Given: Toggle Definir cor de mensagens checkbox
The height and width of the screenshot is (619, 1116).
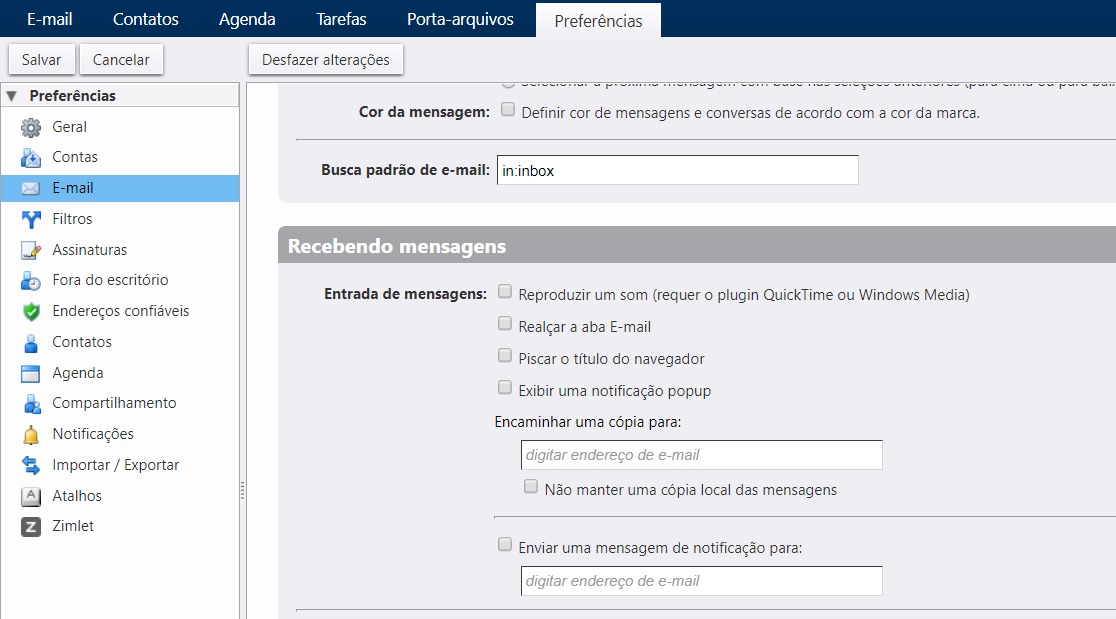Looking at the screenshot, I should pos(508,110).
